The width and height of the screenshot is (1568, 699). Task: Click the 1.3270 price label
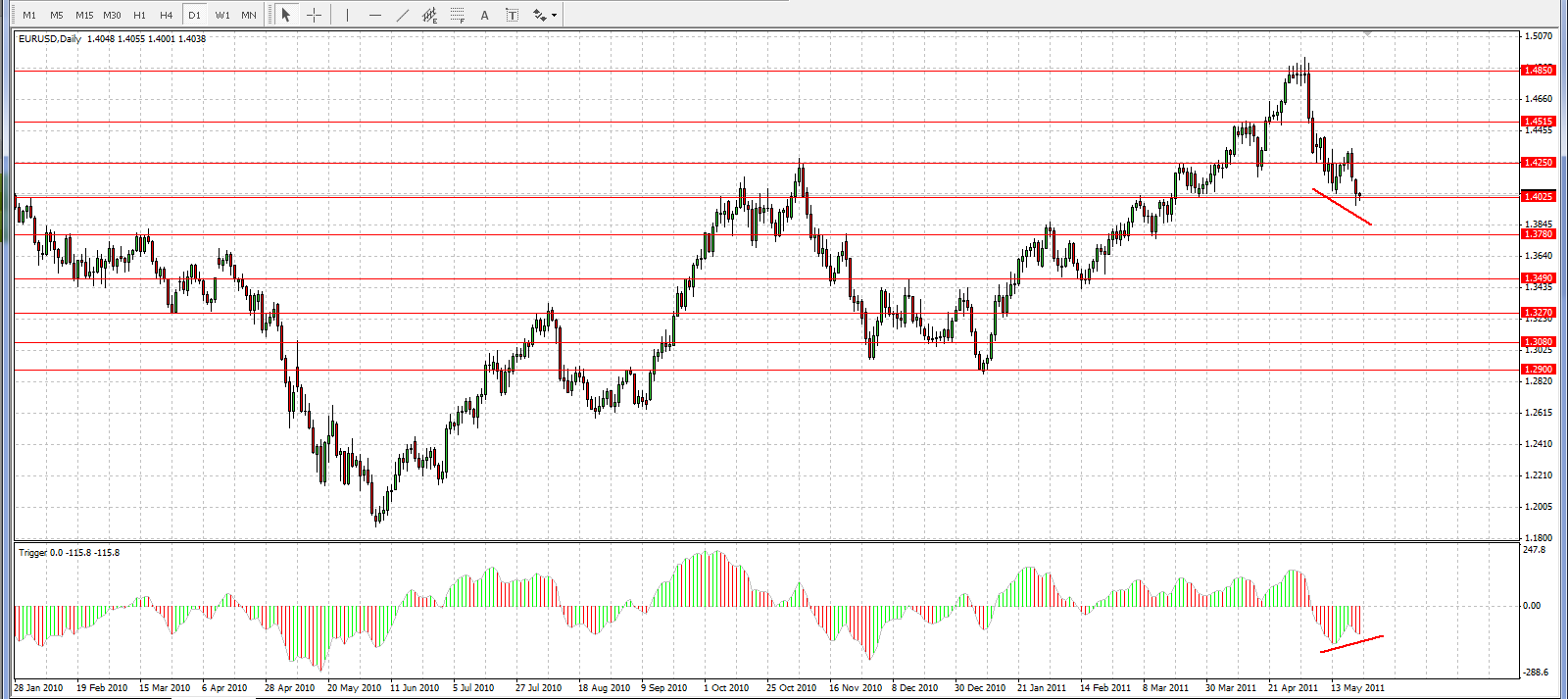click(1538, 313)
